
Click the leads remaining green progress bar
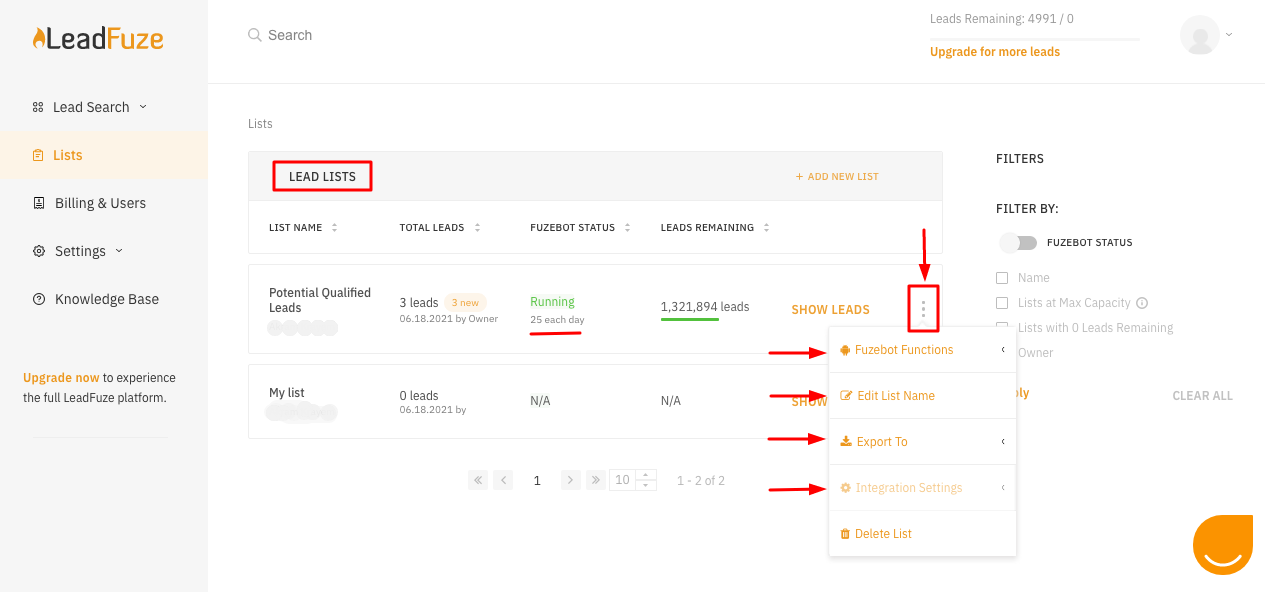click(689, 320)
